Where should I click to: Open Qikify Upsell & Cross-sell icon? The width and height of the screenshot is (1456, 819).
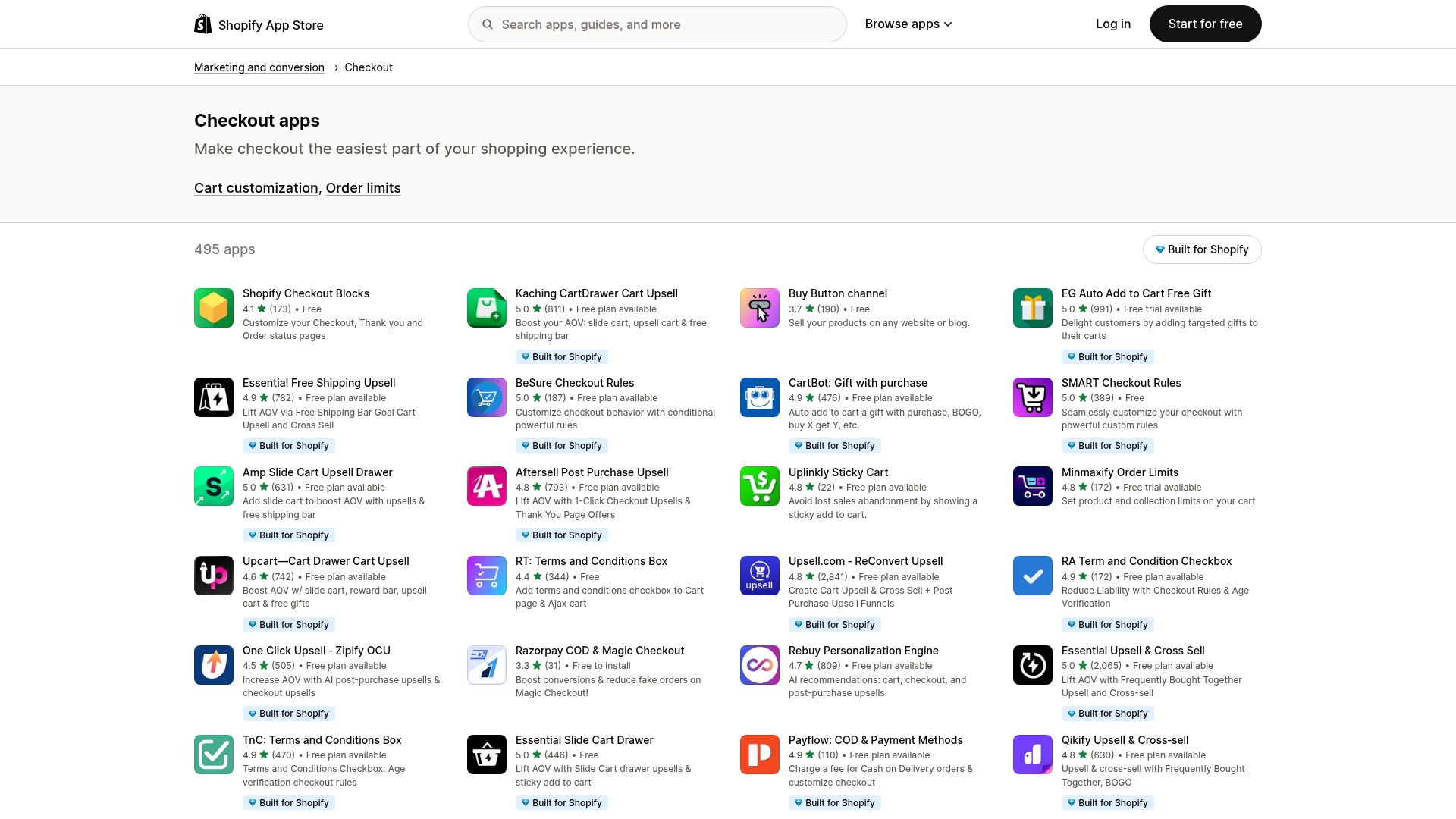click(x=1033, y=755)
